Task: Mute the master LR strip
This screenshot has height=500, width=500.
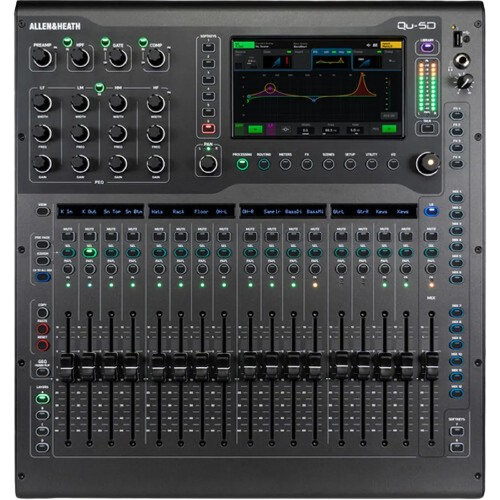Action: point(431,236)
